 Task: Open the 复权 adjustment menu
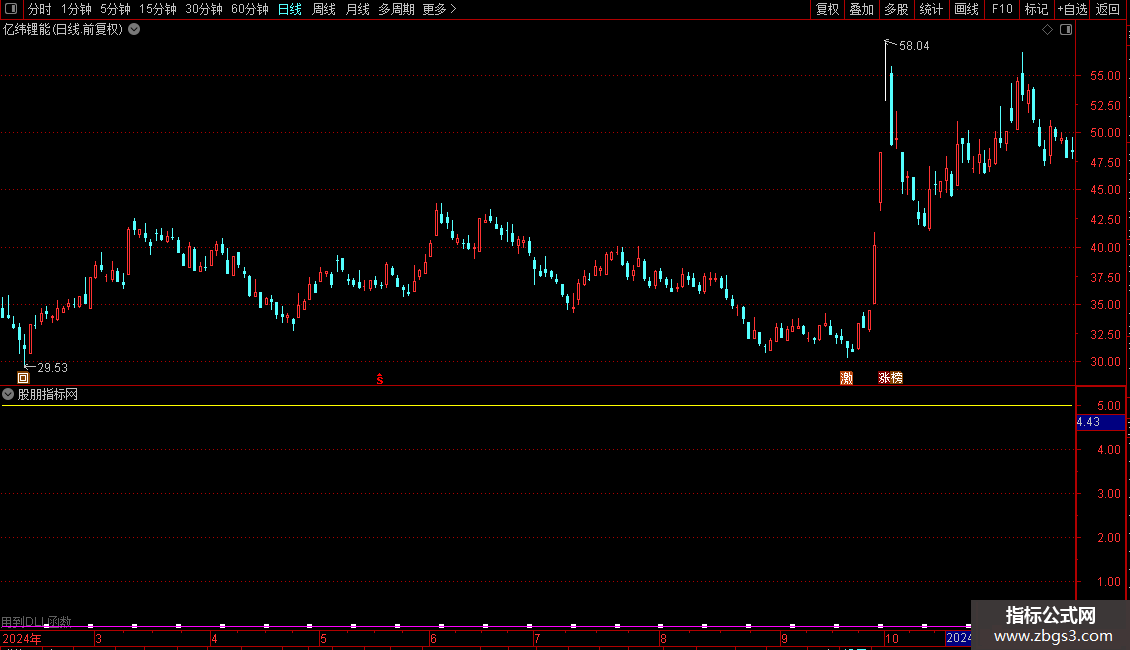827,9
